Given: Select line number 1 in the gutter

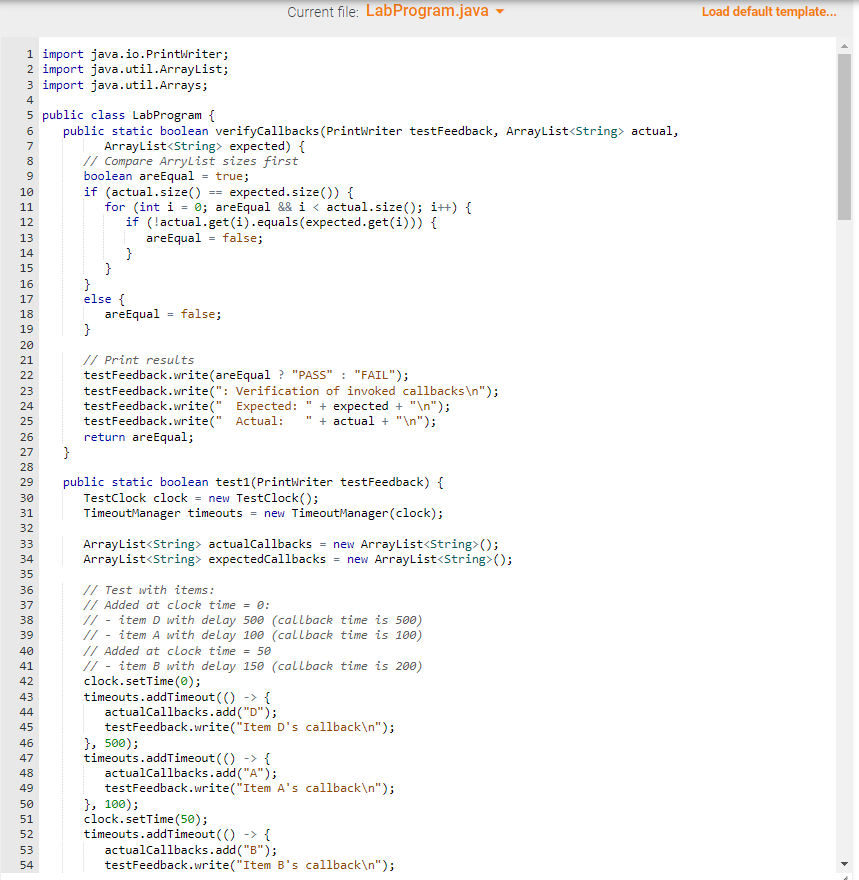Looking at the screenshot, I should (29, 54).
